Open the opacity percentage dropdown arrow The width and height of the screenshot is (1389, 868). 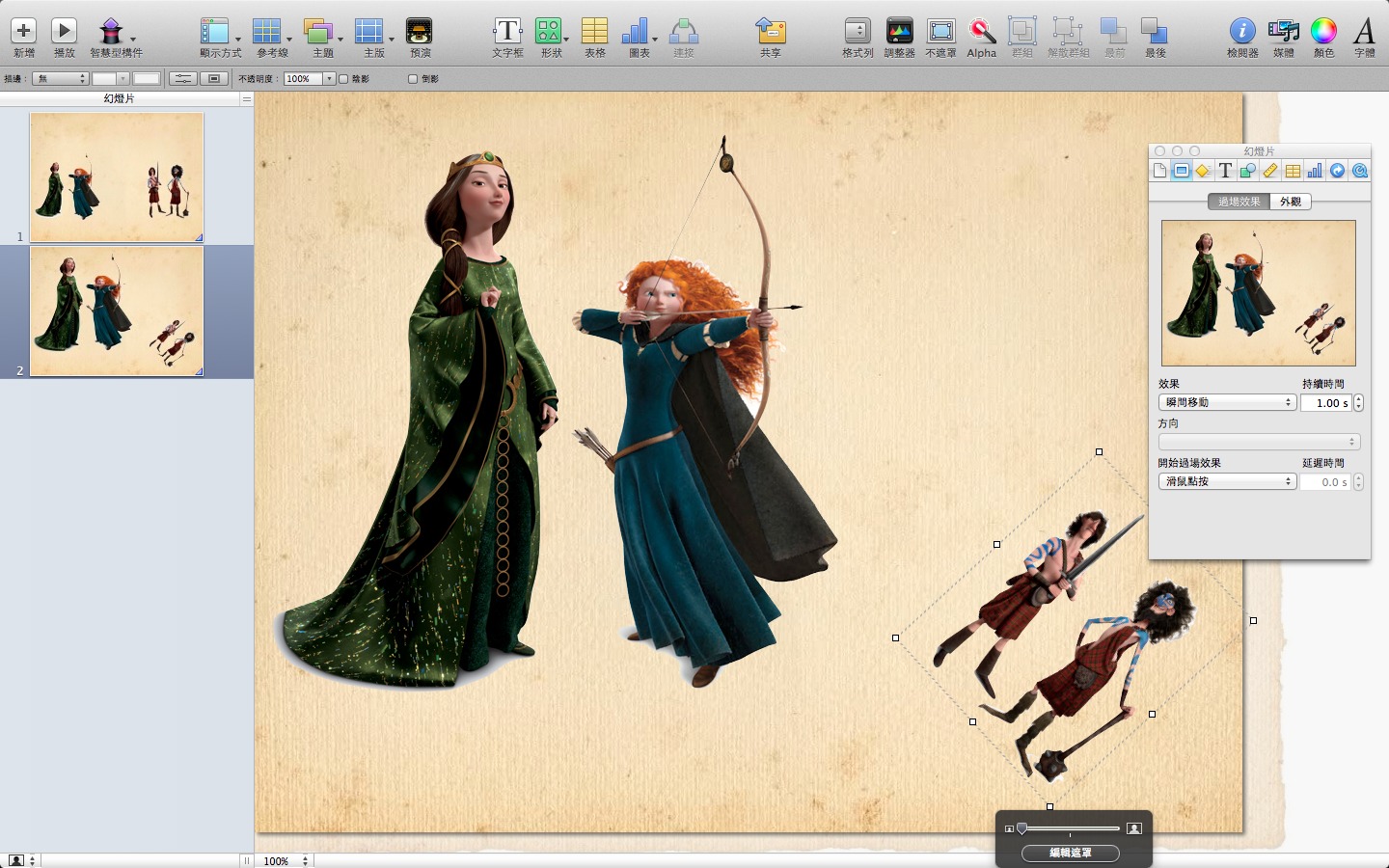click(329, 78)
